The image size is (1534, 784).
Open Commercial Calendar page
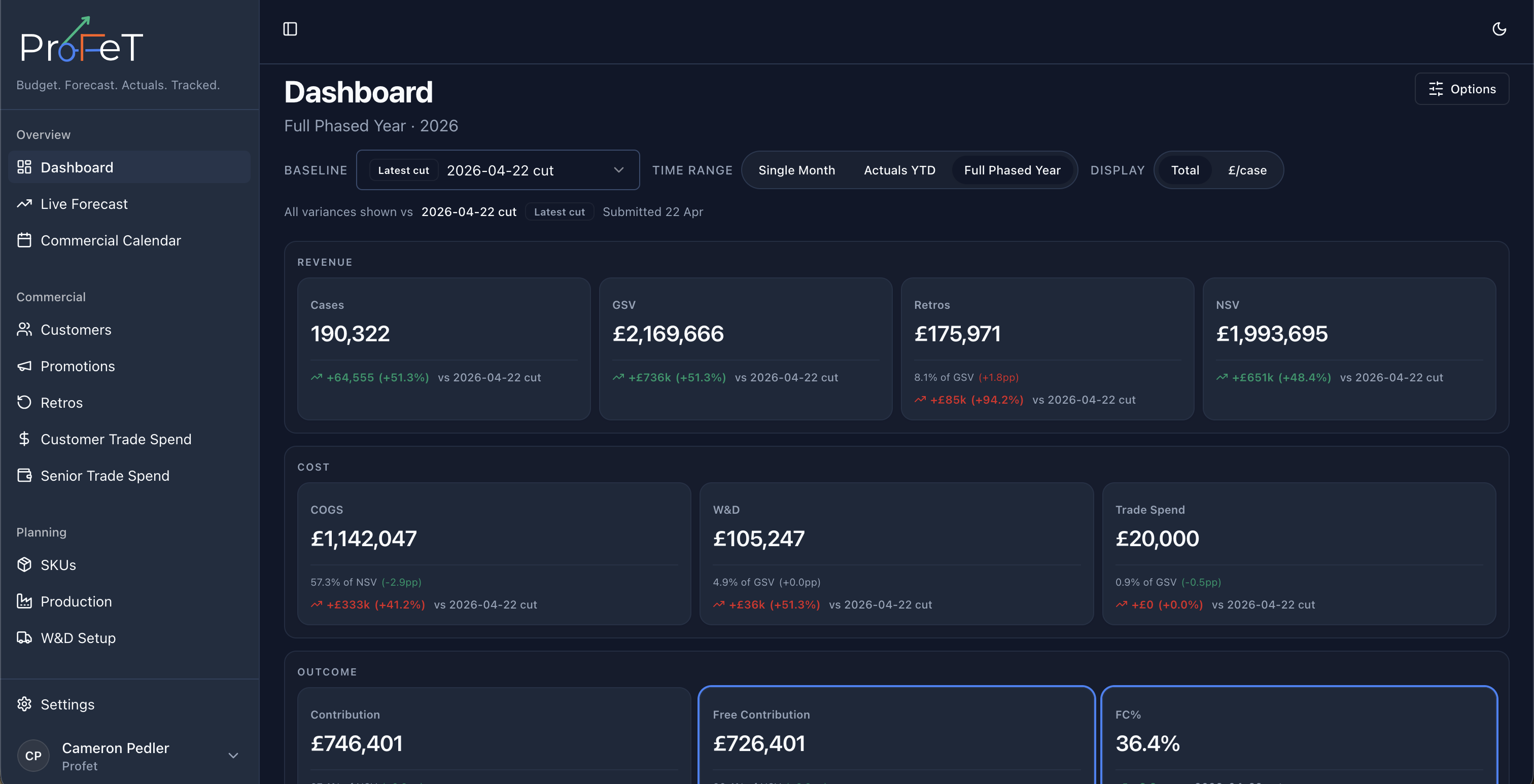(x=129, y=240)
